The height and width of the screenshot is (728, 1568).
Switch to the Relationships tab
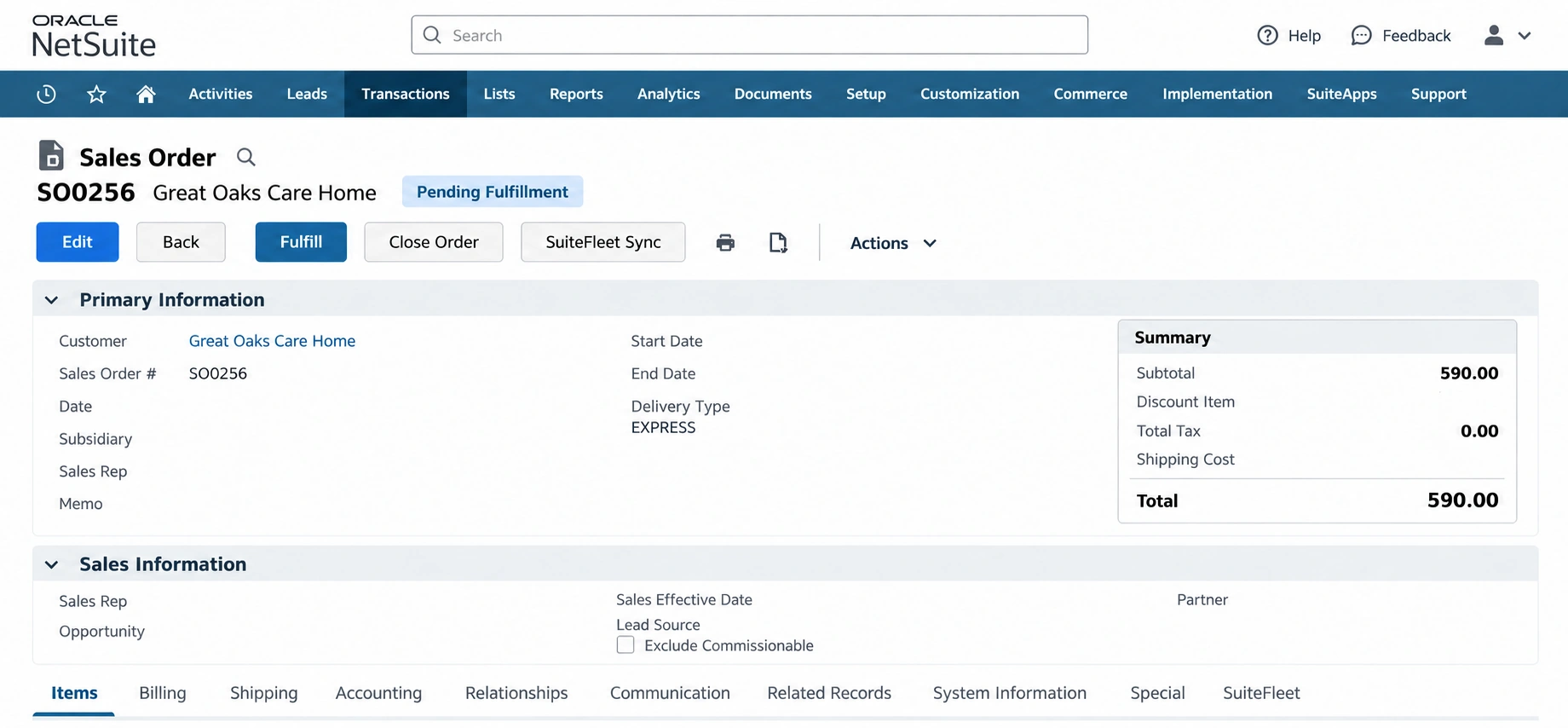516,693
